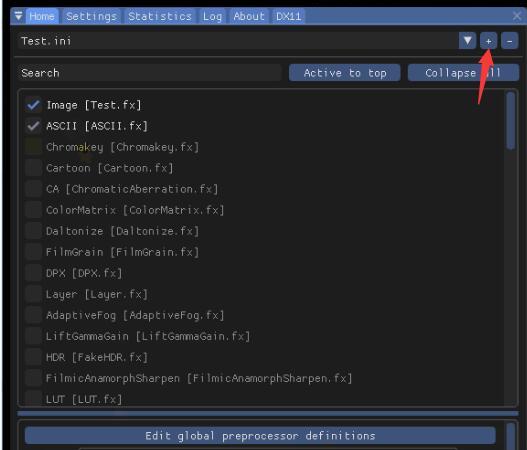Screen dimensions: 527x450
Task: Add a new preset with plus button
Action: [488, 41]
